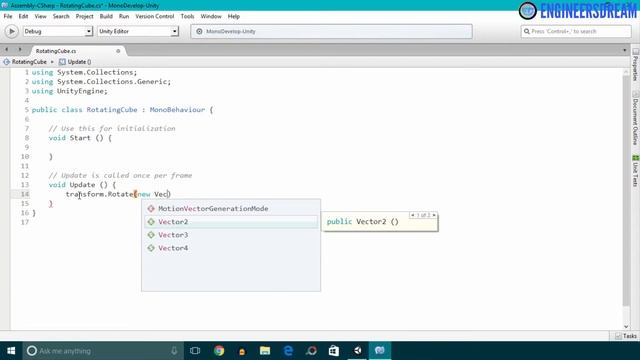640x360 pixels.
Task: Open the Tasks pad in status bar
Action: [x=626, y=336]
